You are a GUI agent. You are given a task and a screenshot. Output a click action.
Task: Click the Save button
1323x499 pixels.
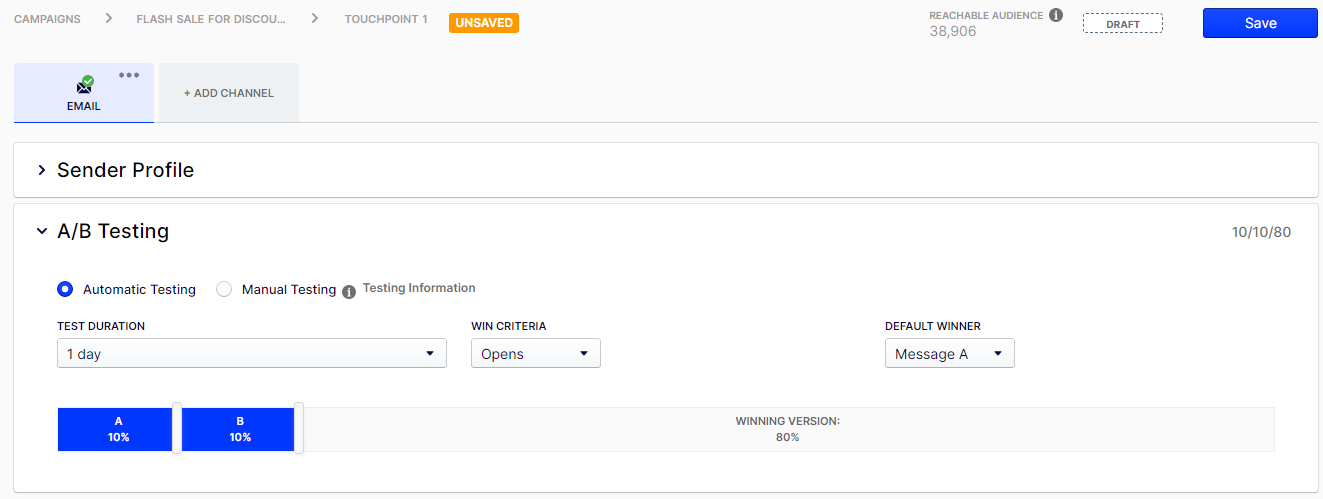[x=1260, y=23]
